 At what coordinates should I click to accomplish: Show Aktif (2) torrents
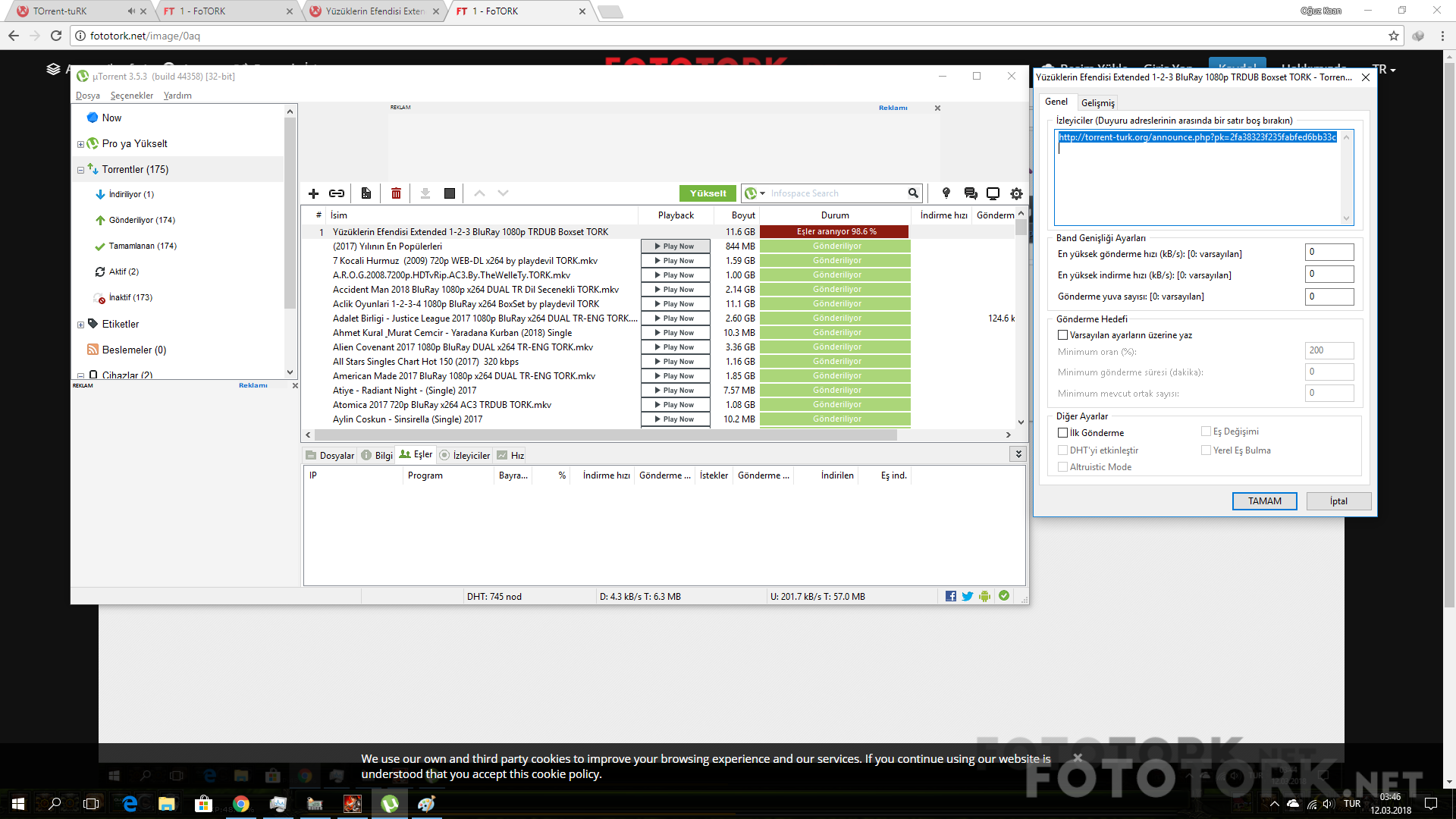(x=124, y=271)
